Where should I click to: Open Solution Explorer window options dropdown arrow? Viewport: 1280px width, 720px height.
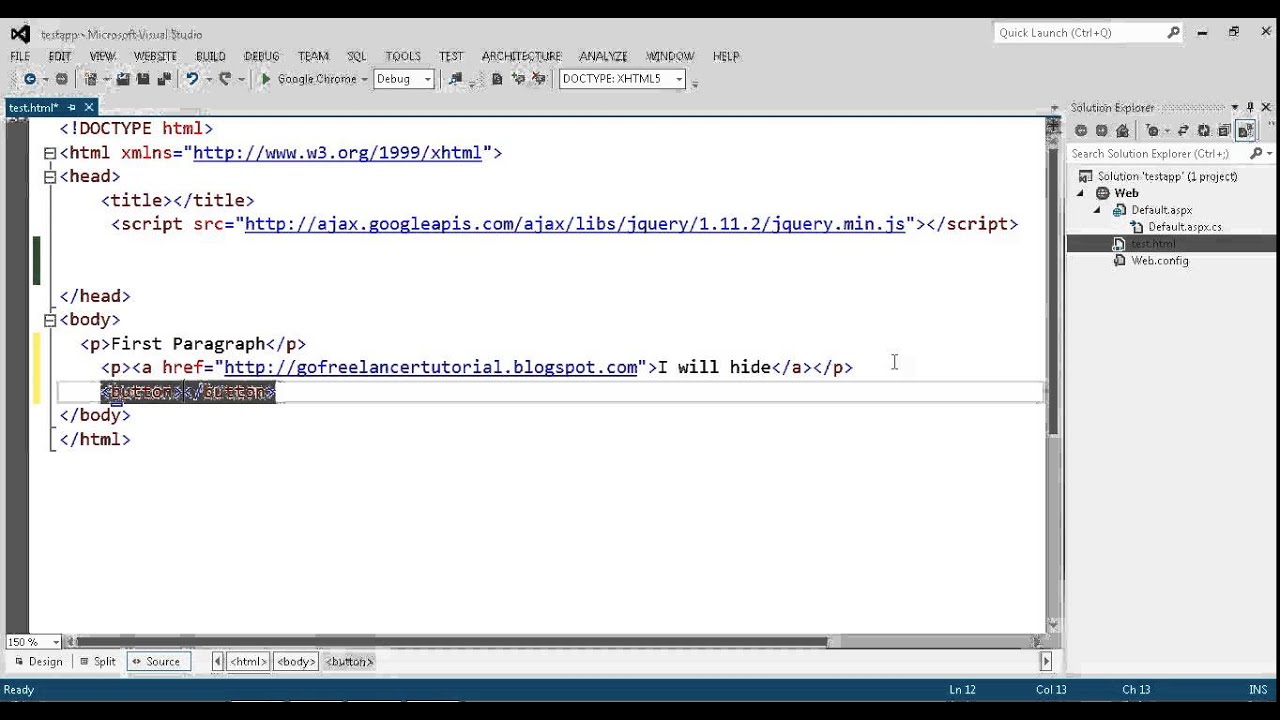1234,107
